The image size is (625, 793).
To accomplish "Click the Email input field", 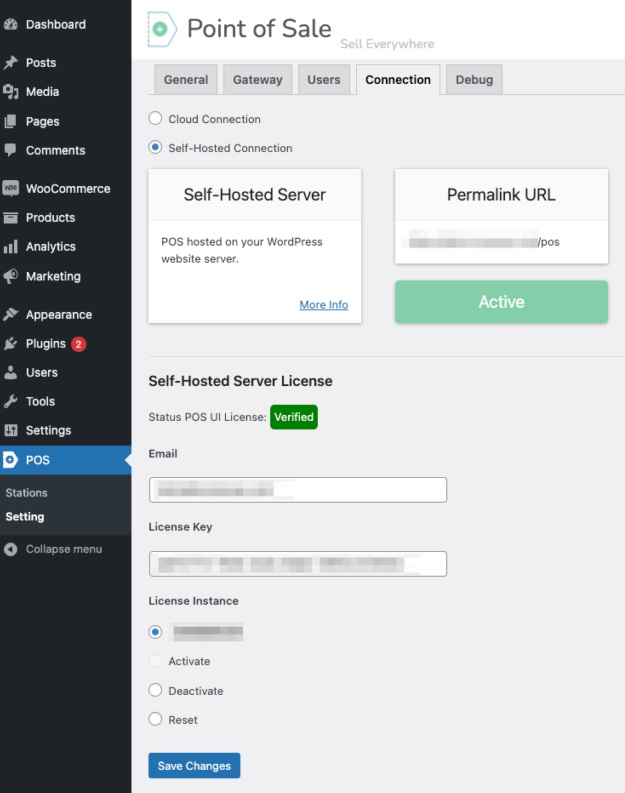I will click(x=298, y=490).
